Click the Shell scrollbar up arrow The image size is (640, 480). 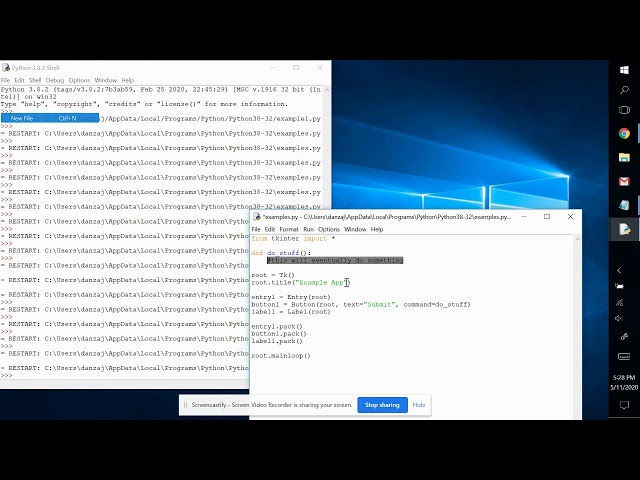[327, 90]
